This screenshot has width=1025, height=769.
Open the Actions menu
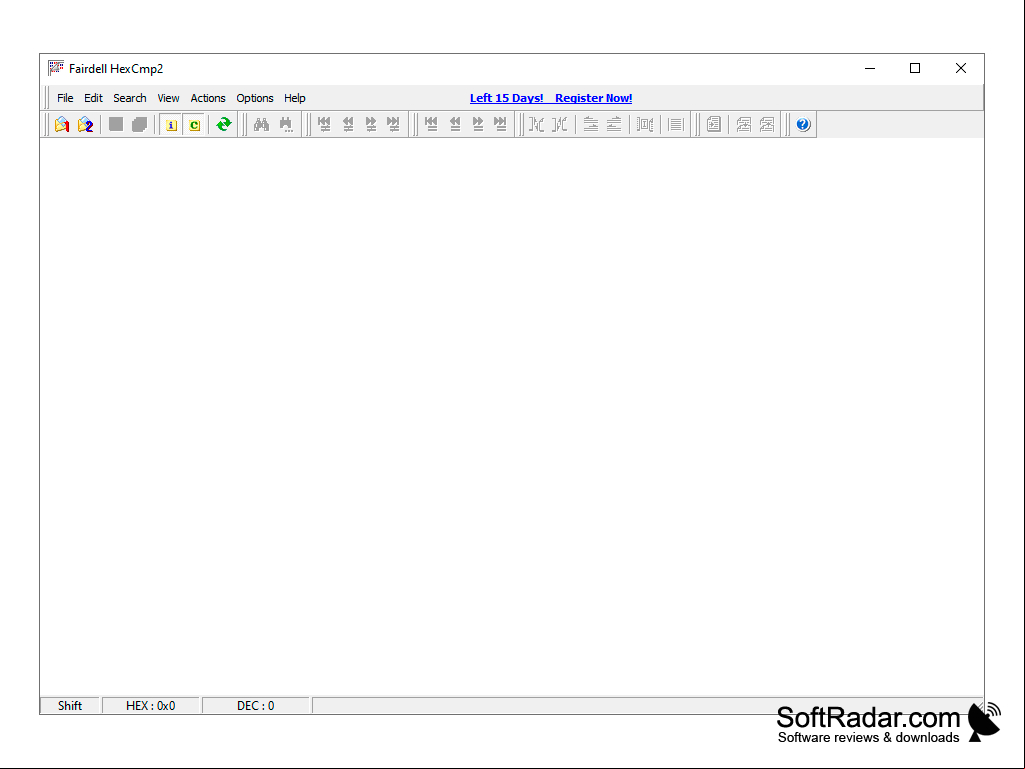pos(208,98)
